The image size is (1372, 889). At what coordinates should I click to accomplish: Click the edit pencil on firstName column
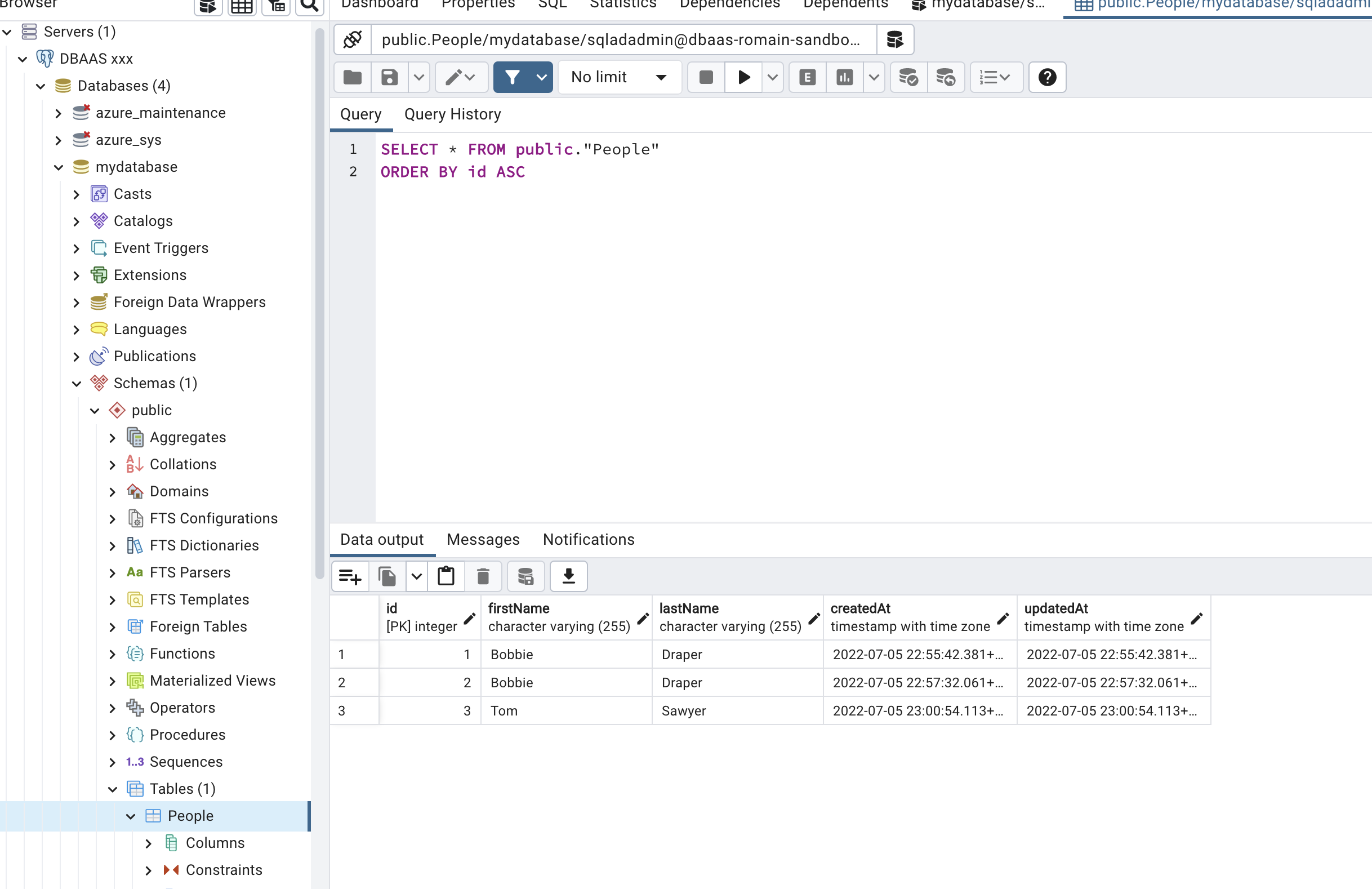click(x=643, y=619)
